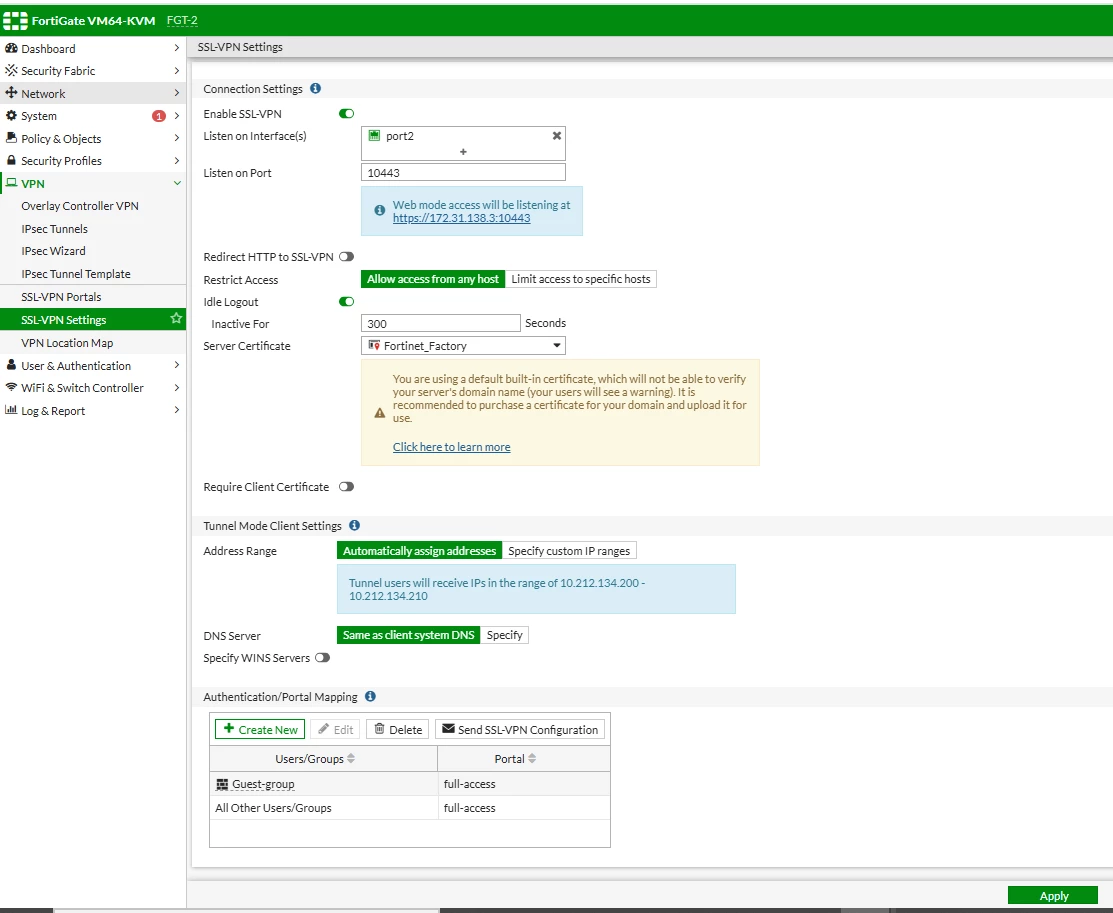Click the System gear icon

(x=11, y=116)
